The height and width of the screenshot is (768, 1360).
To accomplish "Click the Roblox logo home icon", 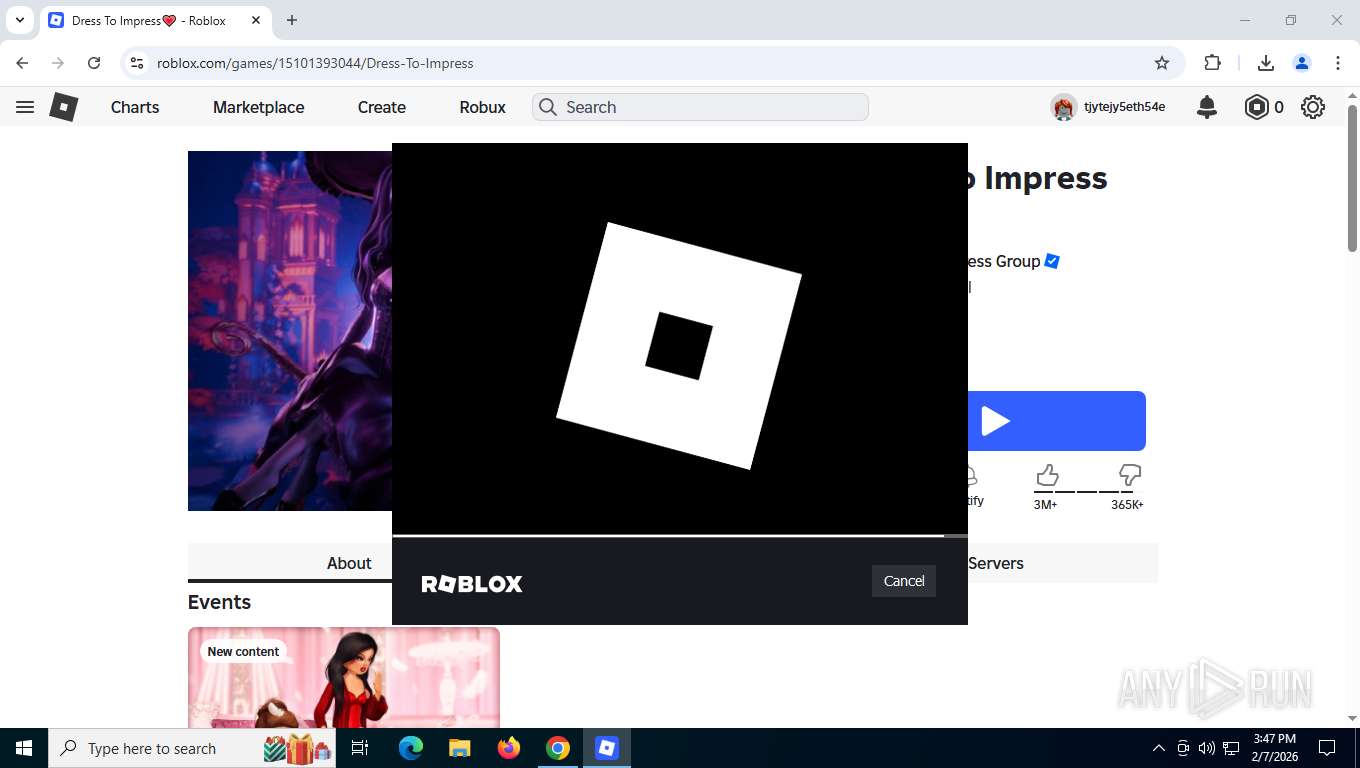I will (64, 107).
